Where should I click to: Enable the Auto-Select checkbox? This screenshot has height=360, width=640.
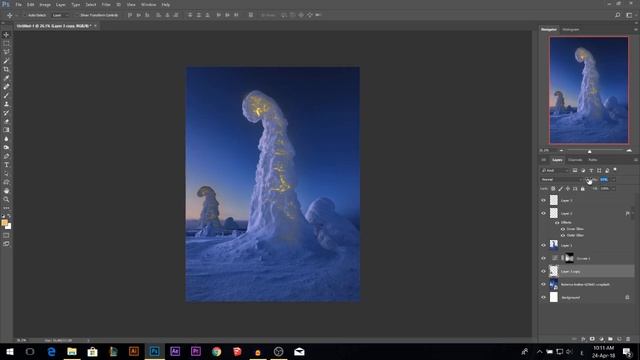coord(24,15)
